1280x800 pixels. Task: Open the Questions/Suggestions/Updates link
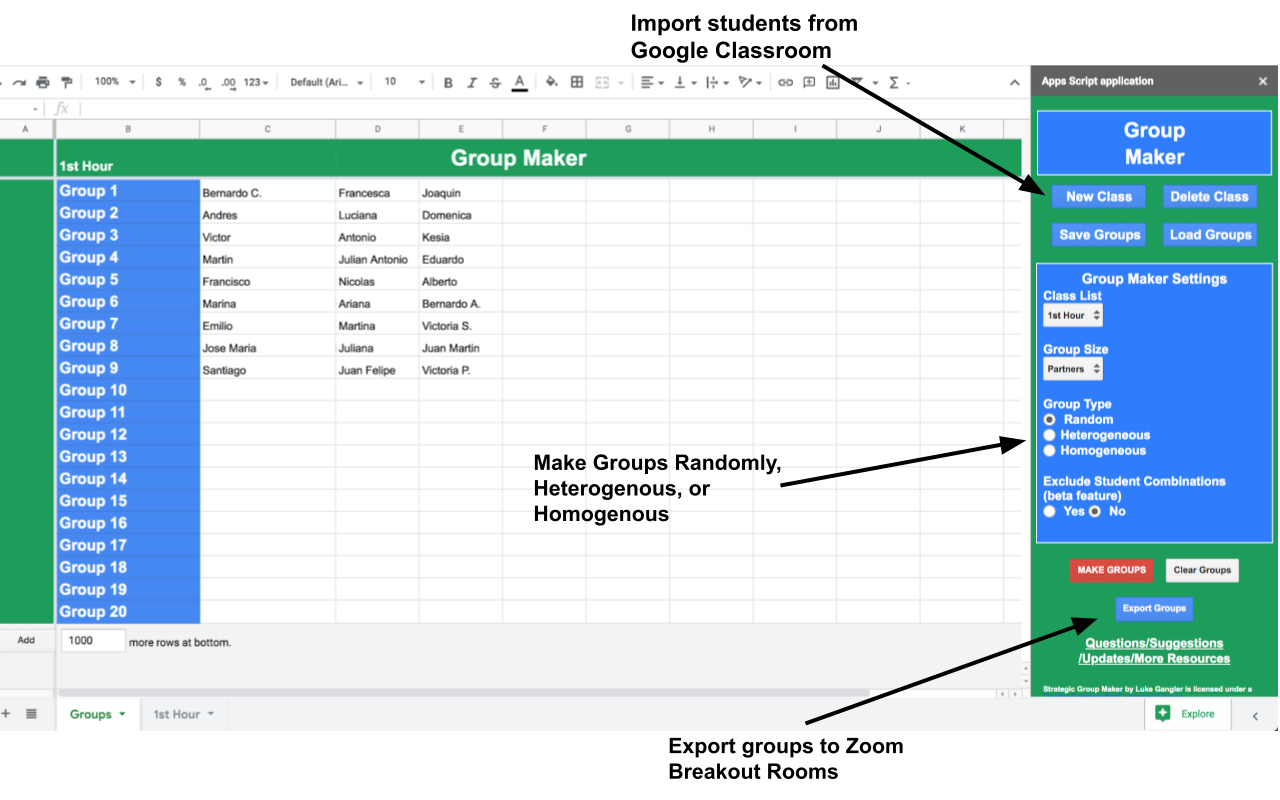pyautogui.click(x=1154, y=651)
